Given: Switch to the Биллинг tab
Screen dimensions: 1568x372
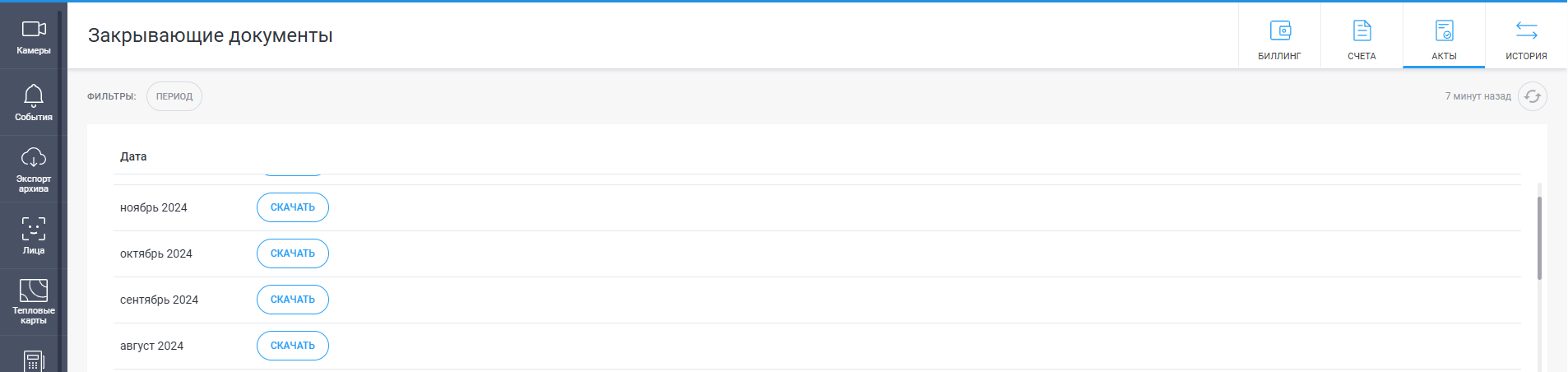Looking at the screenshot, I should coord(1279,36).
